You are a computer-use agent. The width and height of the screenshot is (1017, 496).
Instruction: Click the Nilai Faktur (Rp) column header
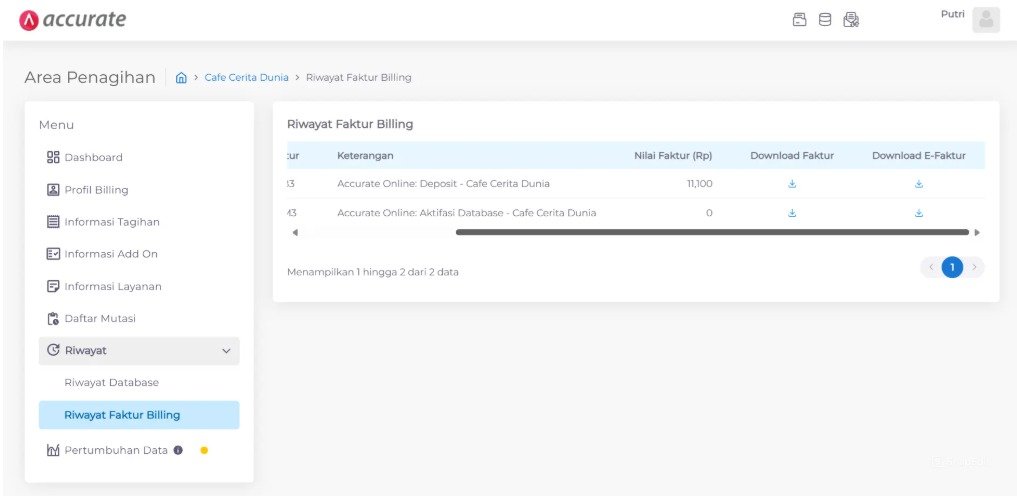pos(673,156)
